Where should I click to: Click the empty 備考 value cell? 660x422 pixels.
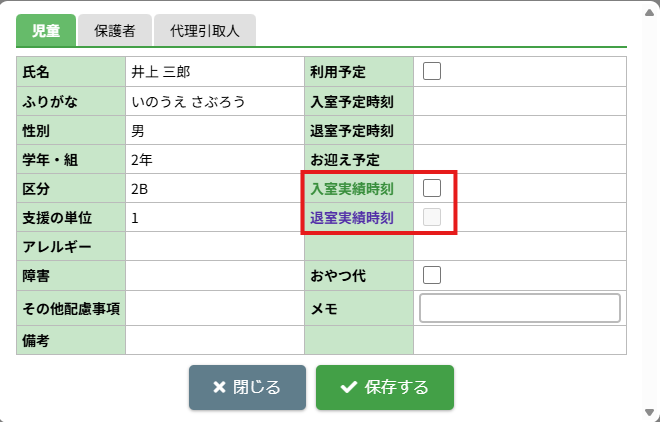coord(215,341)
